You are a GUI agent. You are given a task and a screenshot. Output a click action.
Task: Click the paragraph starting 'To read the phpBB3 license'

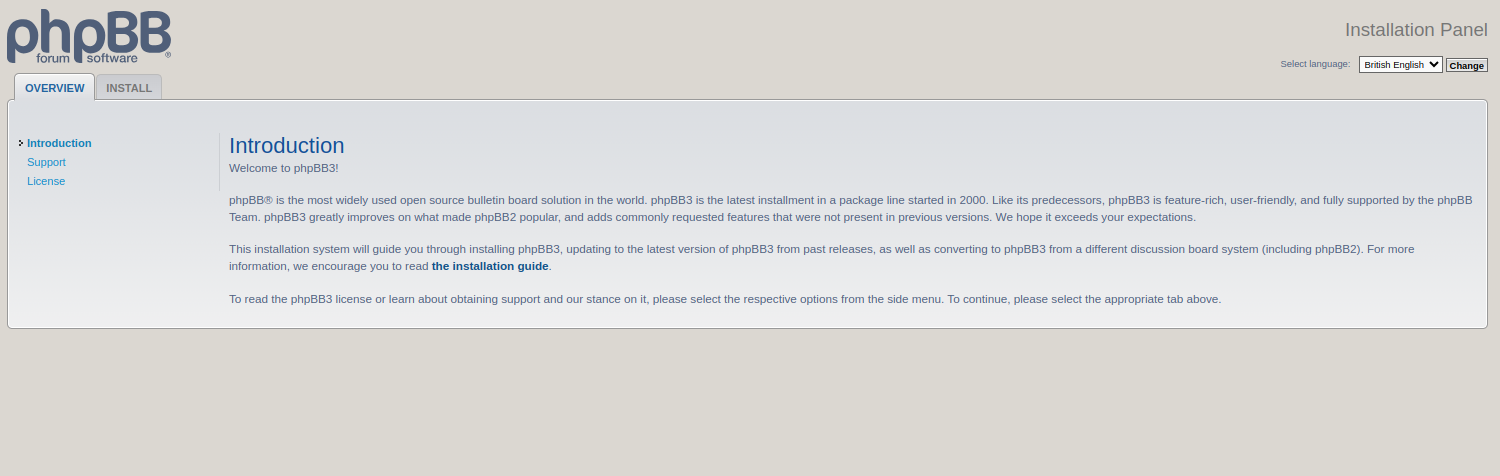725,299
